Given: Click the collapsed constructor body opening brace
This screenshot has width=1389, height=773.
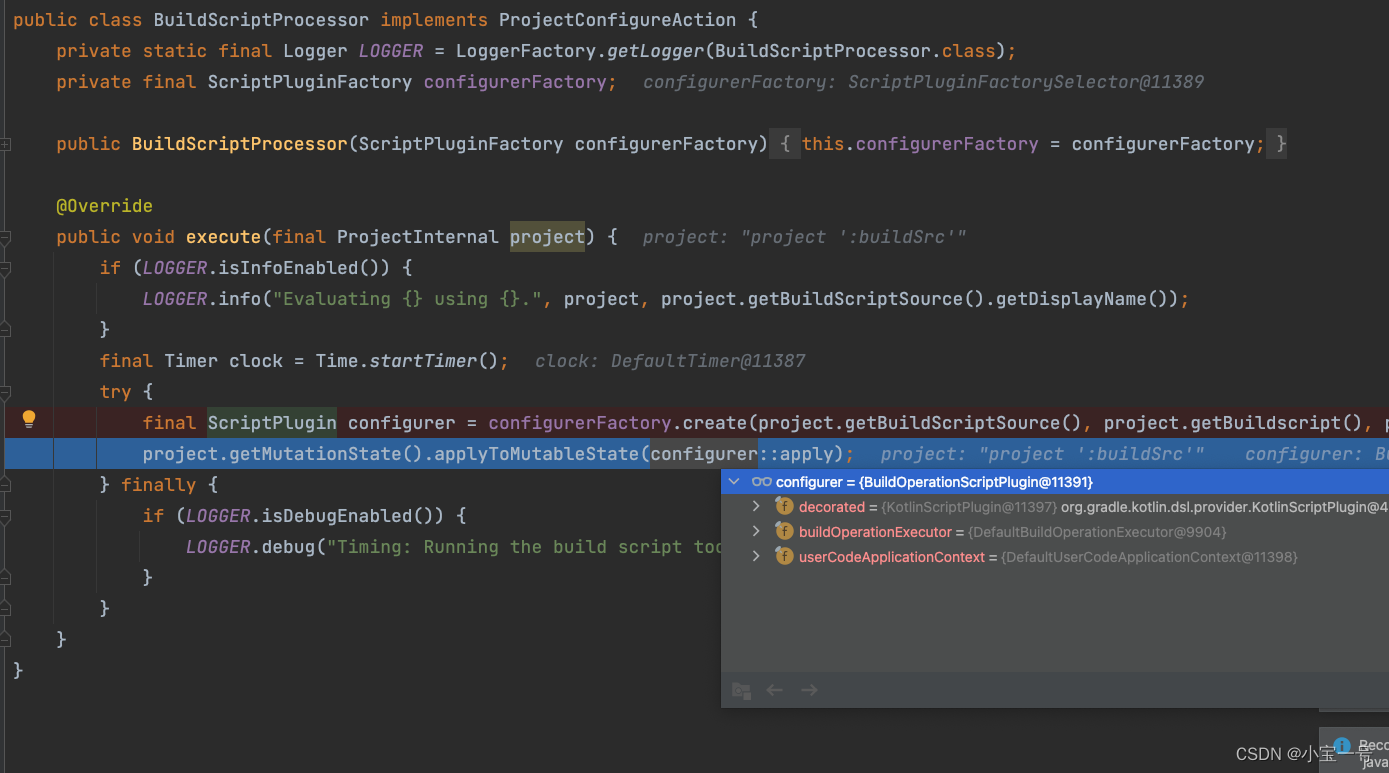Looking at the screenshot, I should coord(785,144).
